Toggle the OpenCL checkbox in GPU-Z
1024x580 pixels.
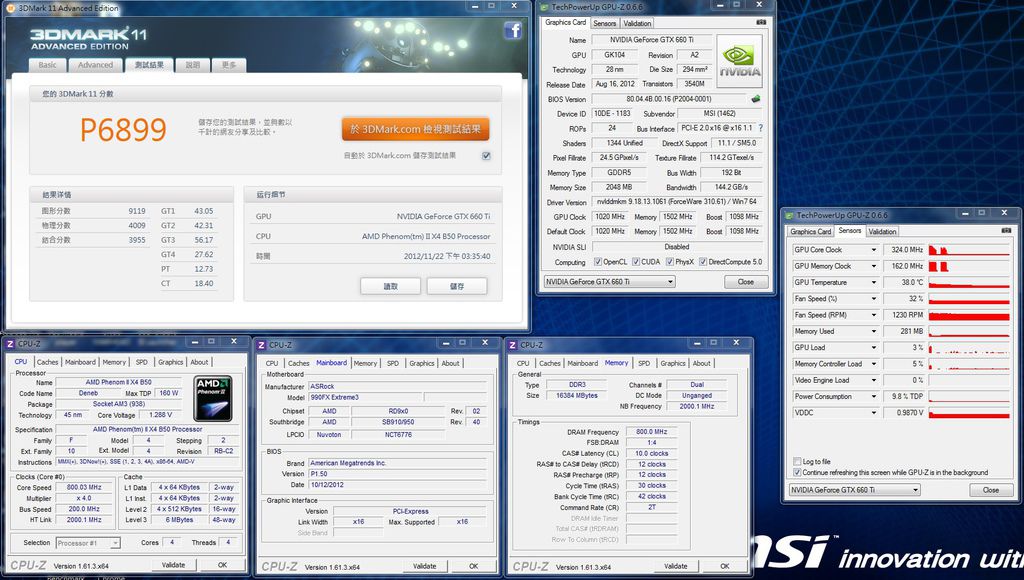click(598, 262)
